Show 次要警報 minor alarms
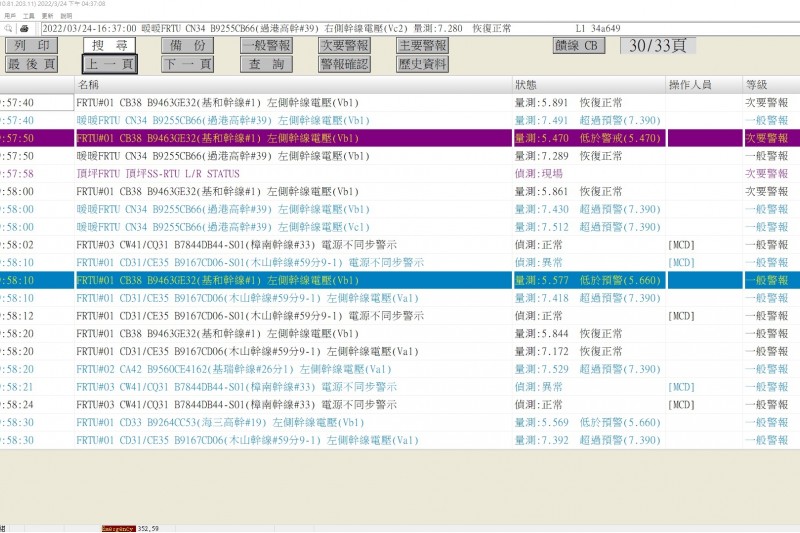Image resolution: width=800 pixels, height=533 pixels. tap(344, 46)
